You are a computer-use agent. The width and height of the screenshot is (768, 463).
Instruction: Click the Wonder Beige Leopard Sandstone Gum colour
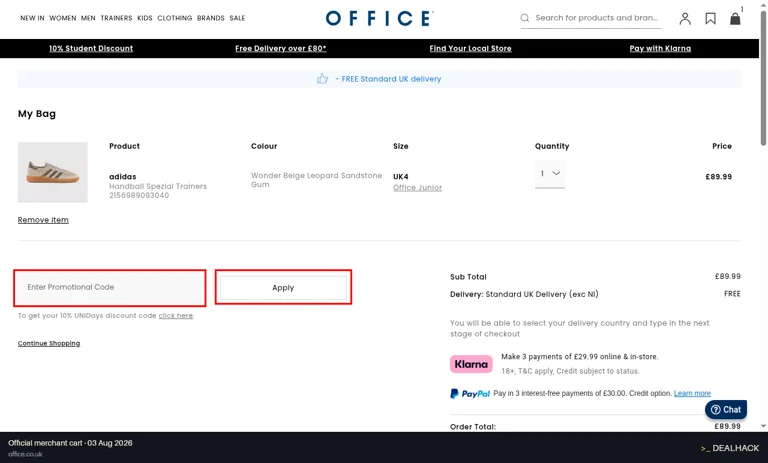click(316, 180)
